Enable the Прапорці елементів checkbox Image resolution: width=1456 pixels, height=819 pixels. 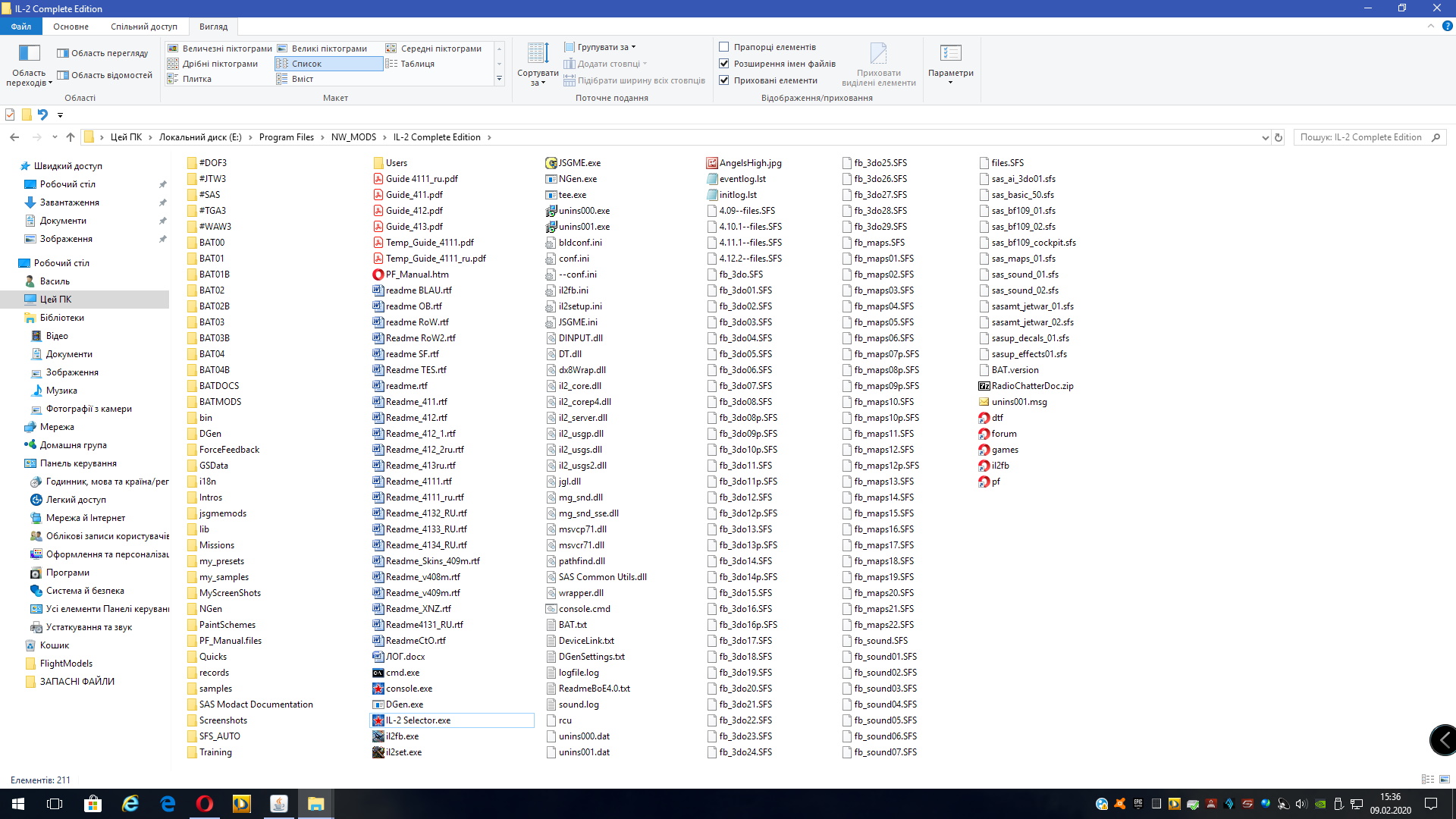pyautogui.click(x=724, y=47)
